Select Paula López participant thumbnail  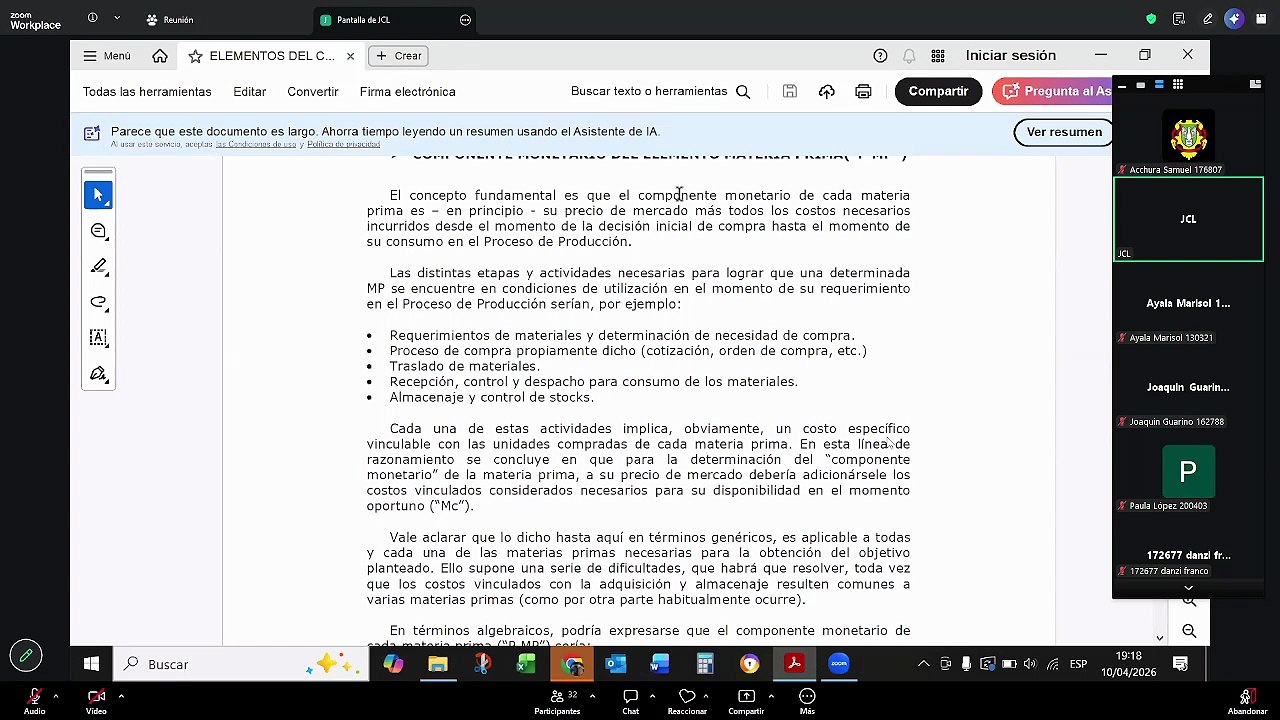pyautogui.click(x=1188, y=472)
